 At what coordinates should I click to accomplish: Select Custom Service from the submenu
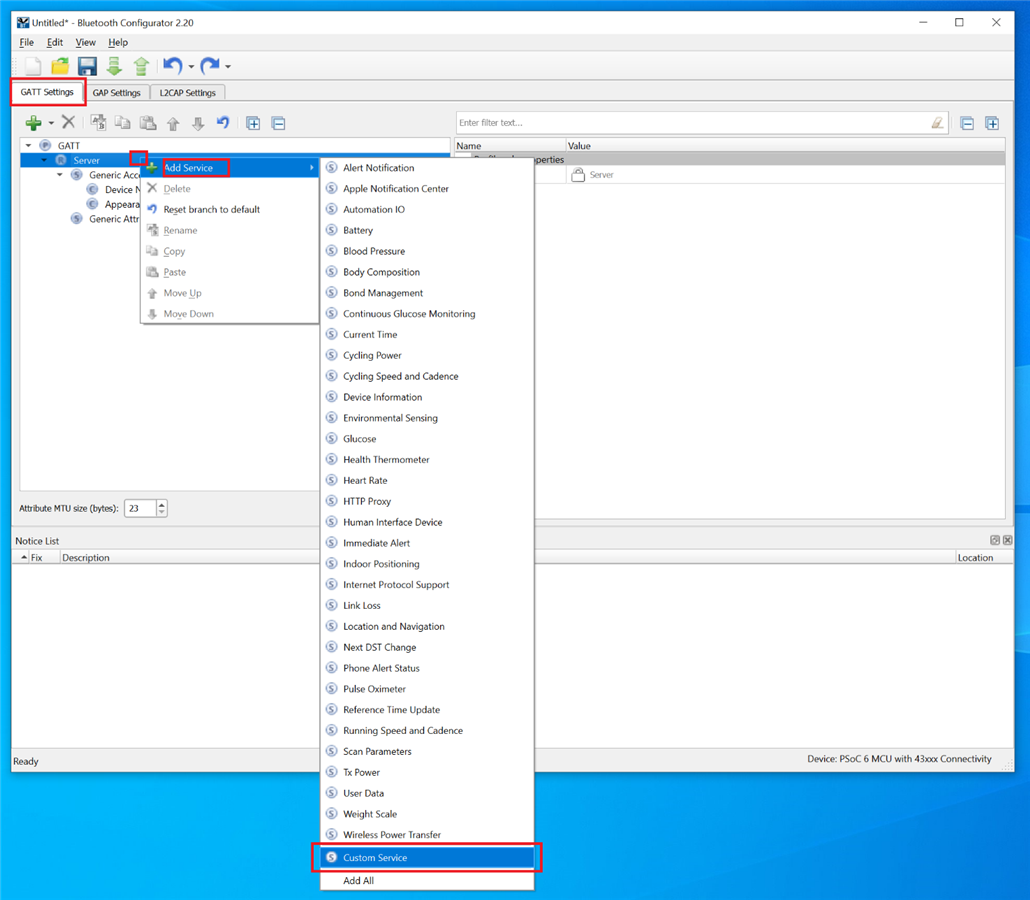[427, 857]
